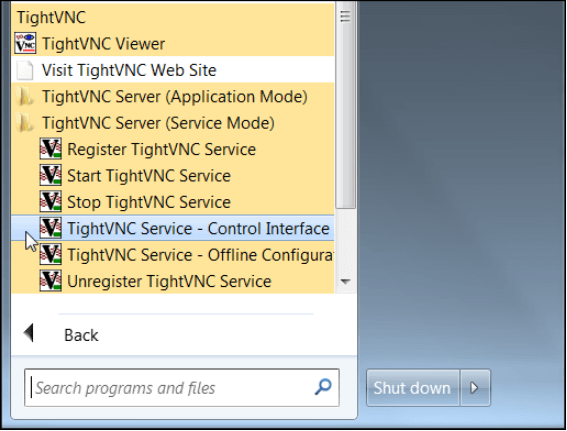Select the TightVNC folder heading
The width and height of the screenshot is (567, 431).
pos(51,17)
